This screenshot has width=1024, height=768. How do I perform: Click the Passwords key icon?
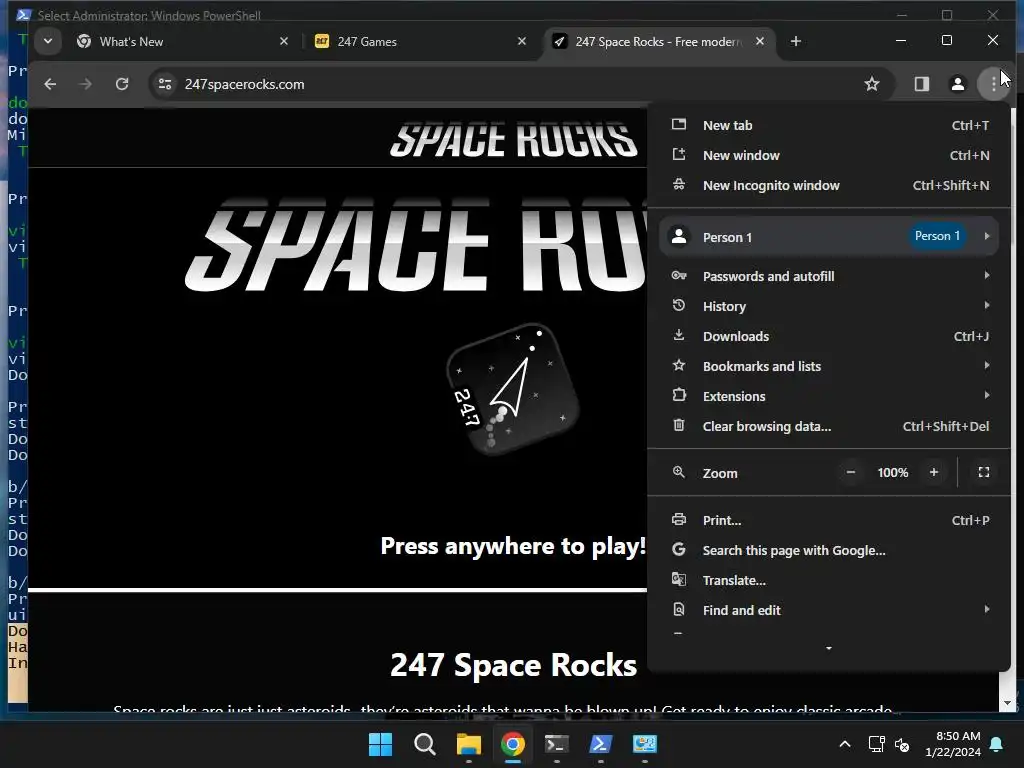679,275
